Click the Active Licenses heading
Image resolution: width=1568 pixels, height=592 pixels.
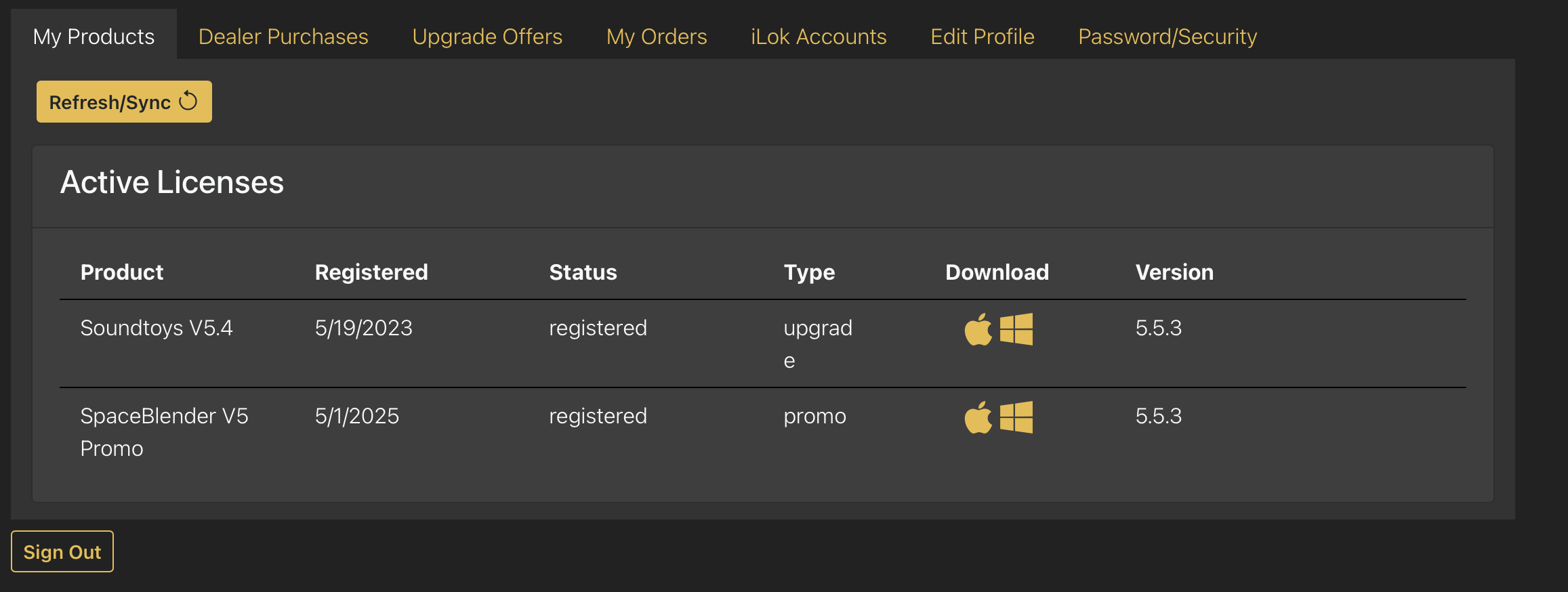coord(172,182)
